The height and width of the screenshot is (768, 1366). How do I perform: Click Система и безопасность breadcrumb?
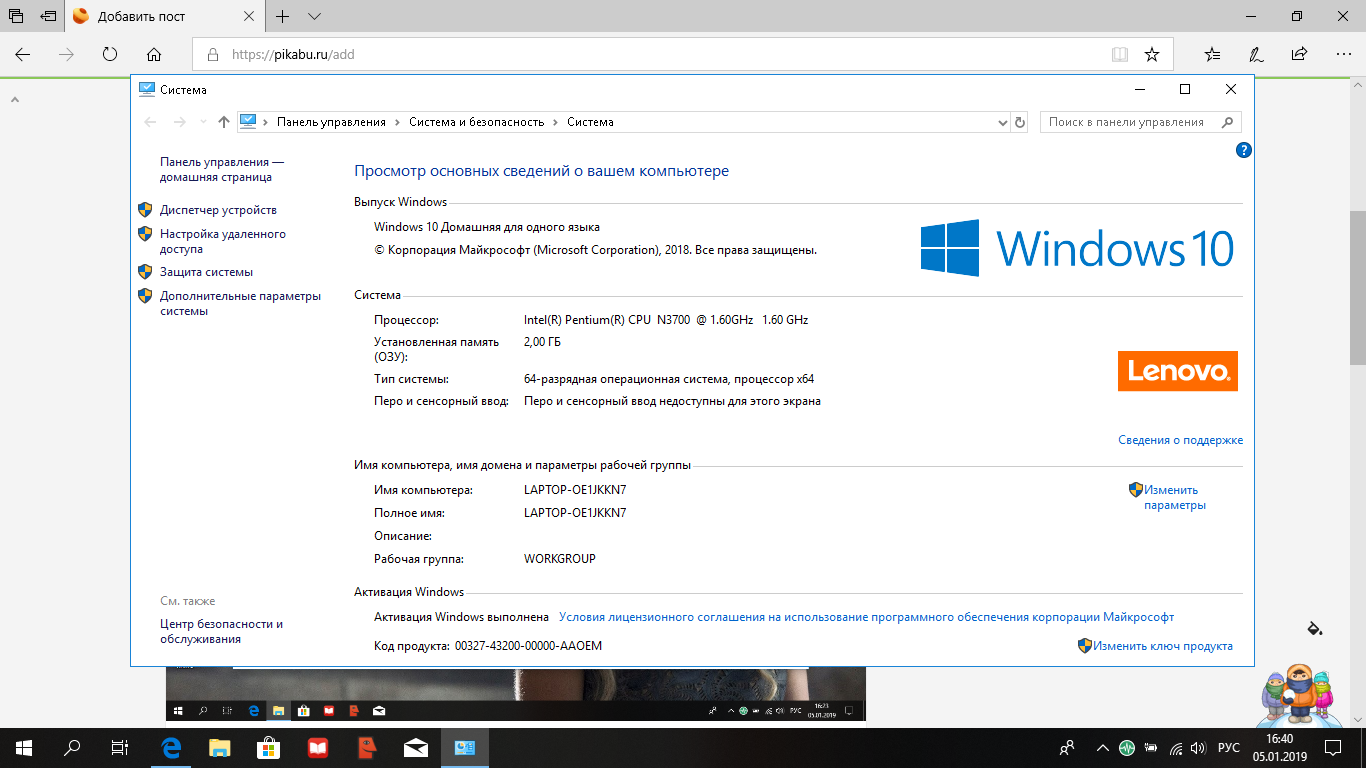tap(476, 122)
